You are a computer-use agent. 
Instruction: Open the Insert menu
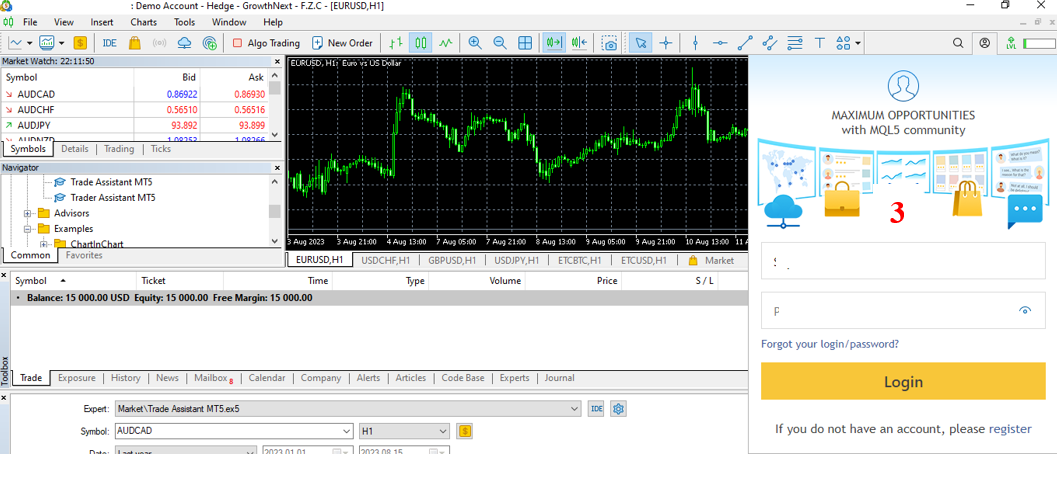(x=102, y=22)
